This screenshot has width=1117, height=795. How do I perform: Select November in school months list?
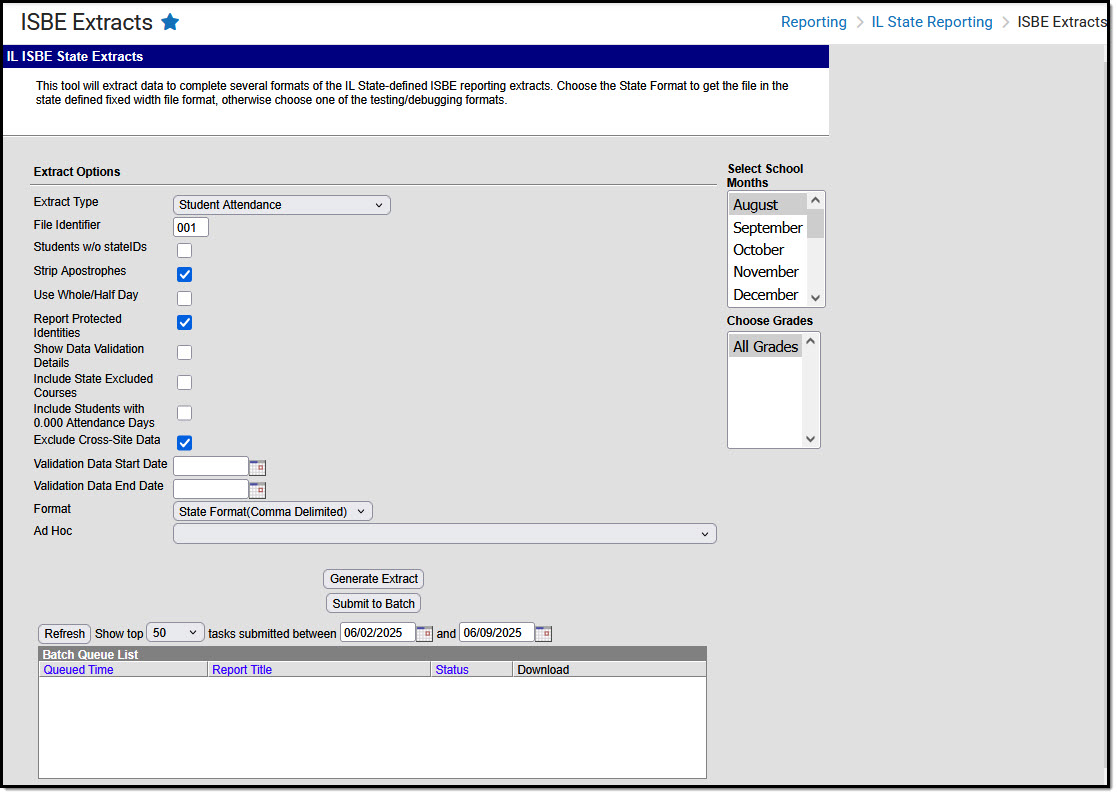point(767,272)
